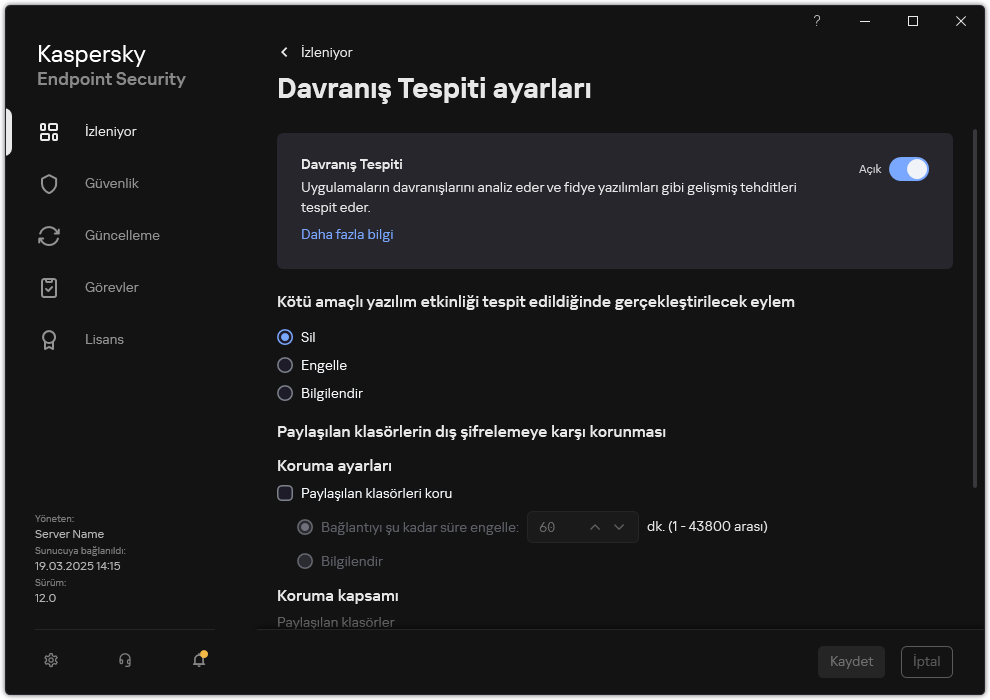The height and width of the screenshot is (700, 990).
Task: Open the Lisans section
Action: tap(104, 339)
